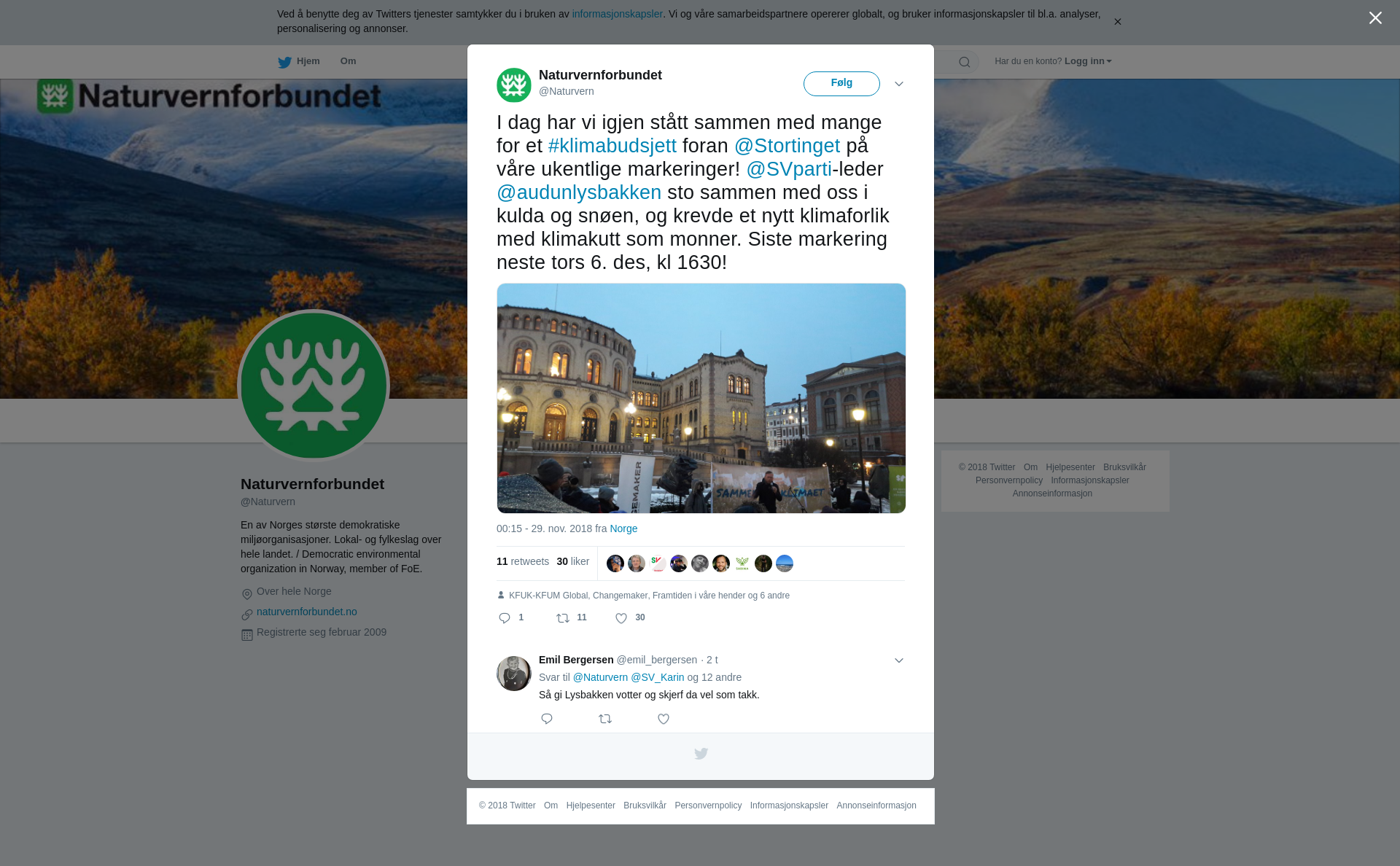The image size is (1400, 866).
Task: Expand the tweet options chevron
Action: [899, 84]
